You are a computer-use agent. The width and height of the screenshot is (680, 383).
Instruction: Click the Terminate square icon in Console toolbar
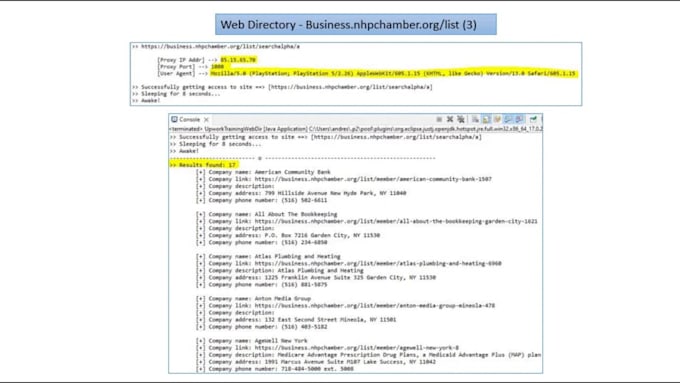(x=439, y=119)
